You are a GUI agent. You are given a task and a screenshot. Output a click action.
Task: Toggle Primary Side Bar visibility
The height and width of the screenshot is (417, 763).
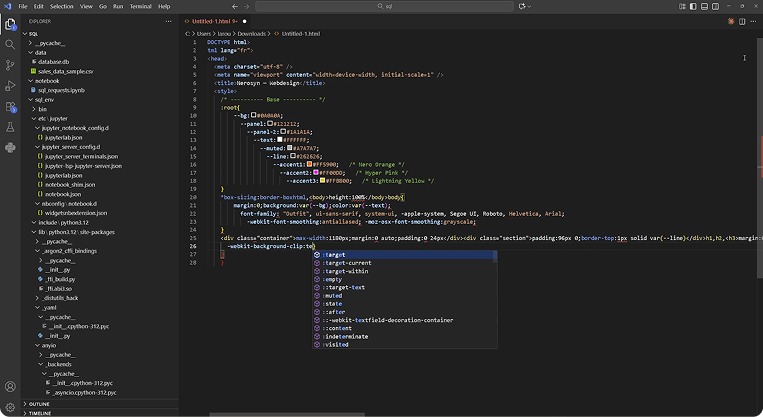693,6
